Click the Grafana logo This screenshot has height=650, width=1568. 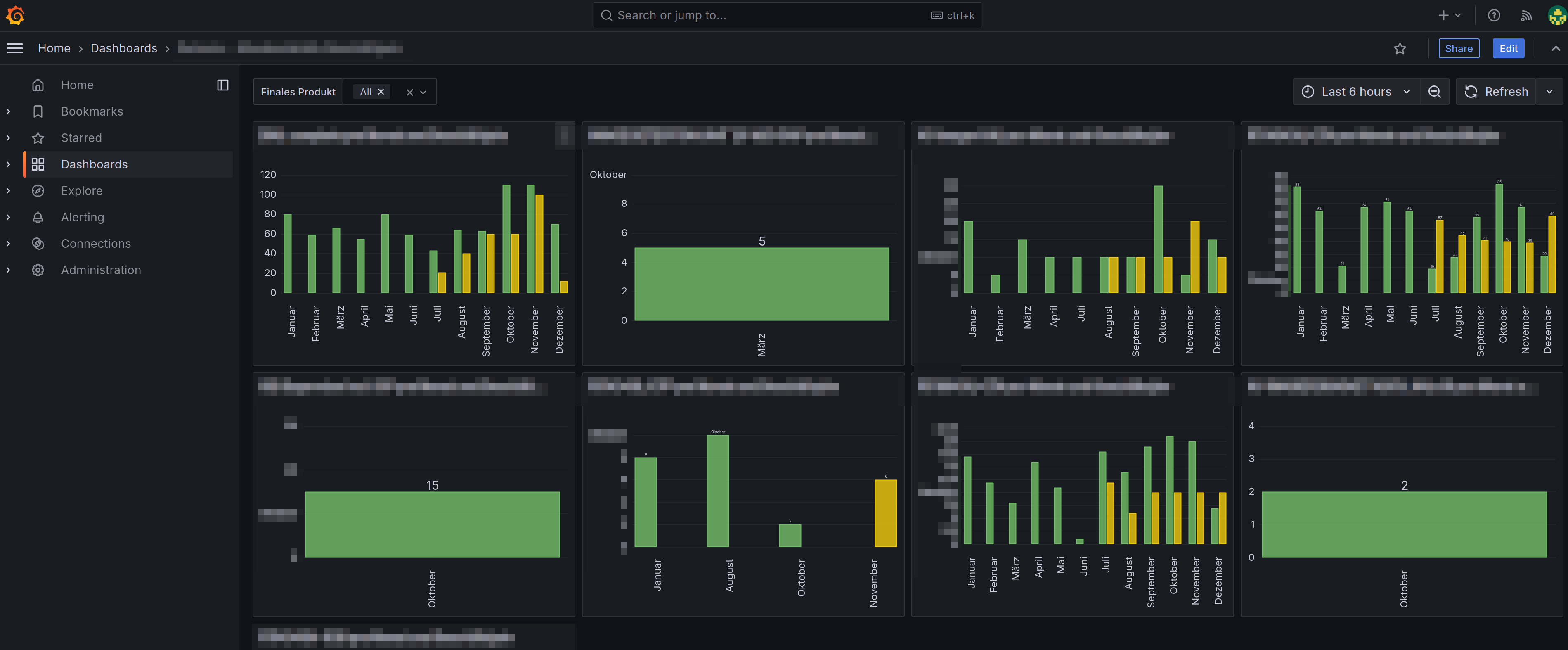(15, 15)
